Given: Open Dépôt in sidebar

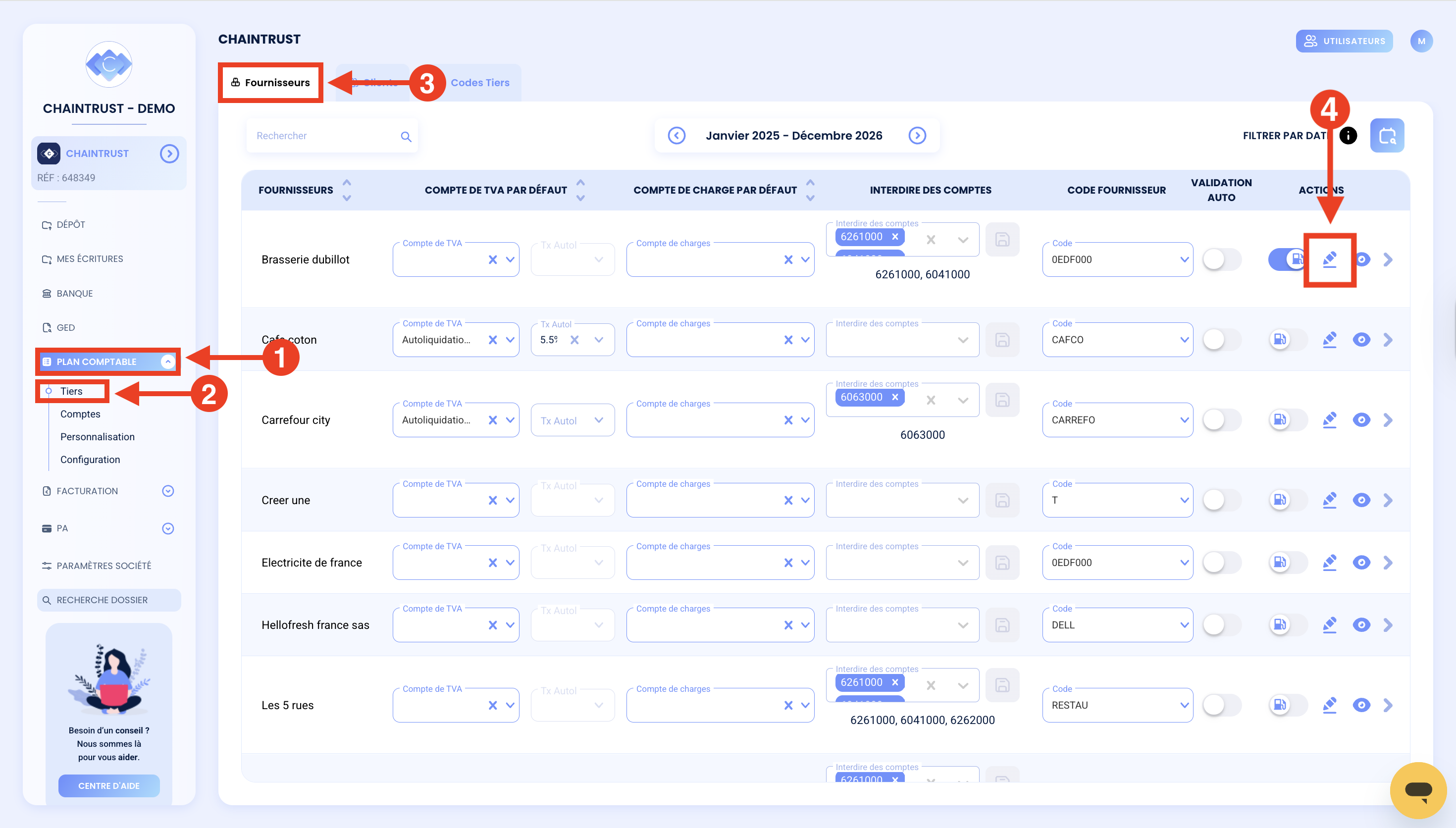Looking at the screenshot, I should click(63, 225).
